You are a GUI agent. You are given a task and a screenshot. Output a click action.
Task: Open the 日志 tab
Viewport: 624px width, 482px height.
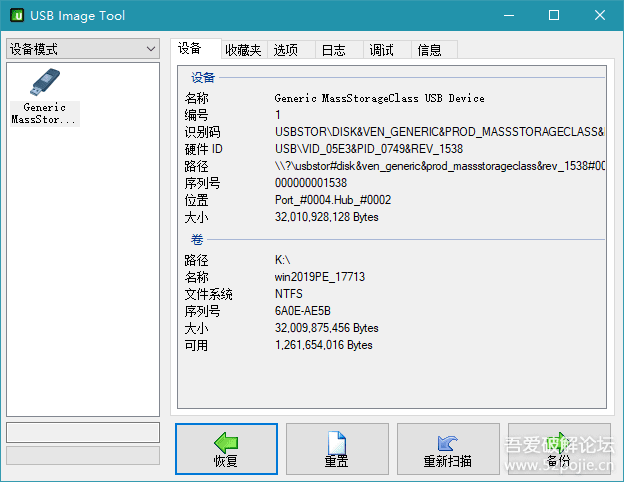[x=339, y=50]
